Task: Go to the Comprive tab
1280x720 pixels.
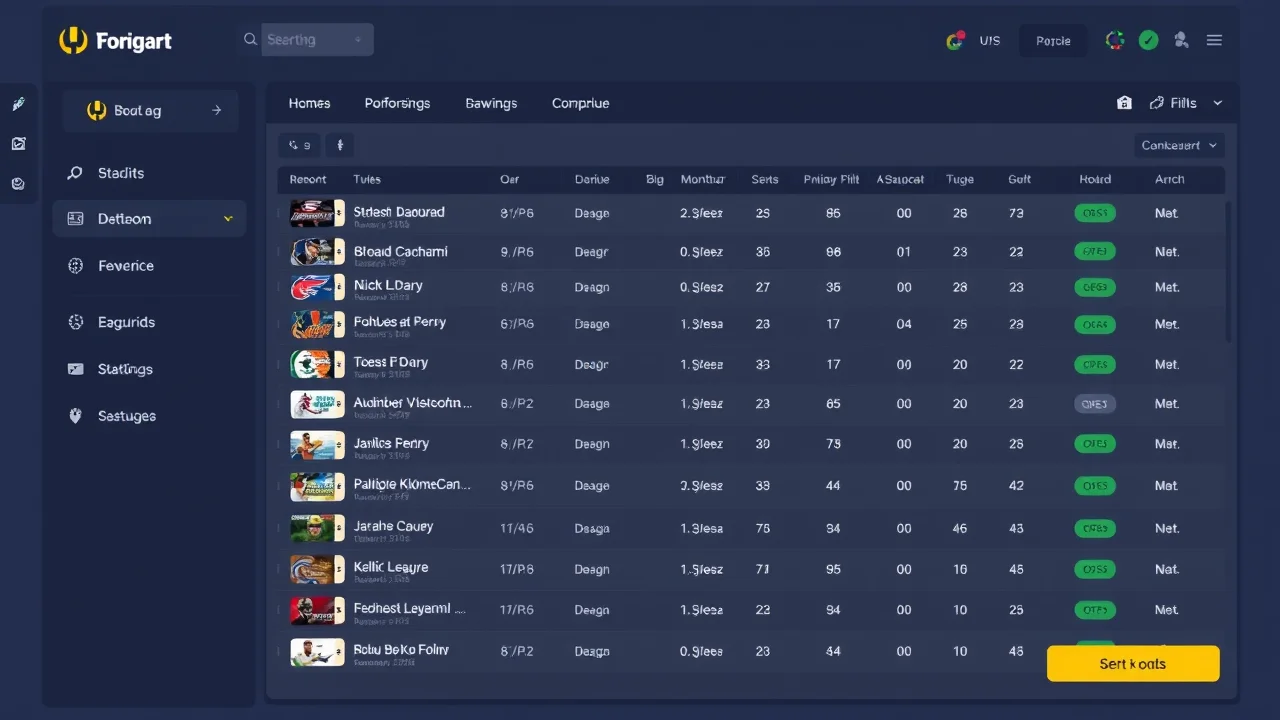Action: click(580, 103)
